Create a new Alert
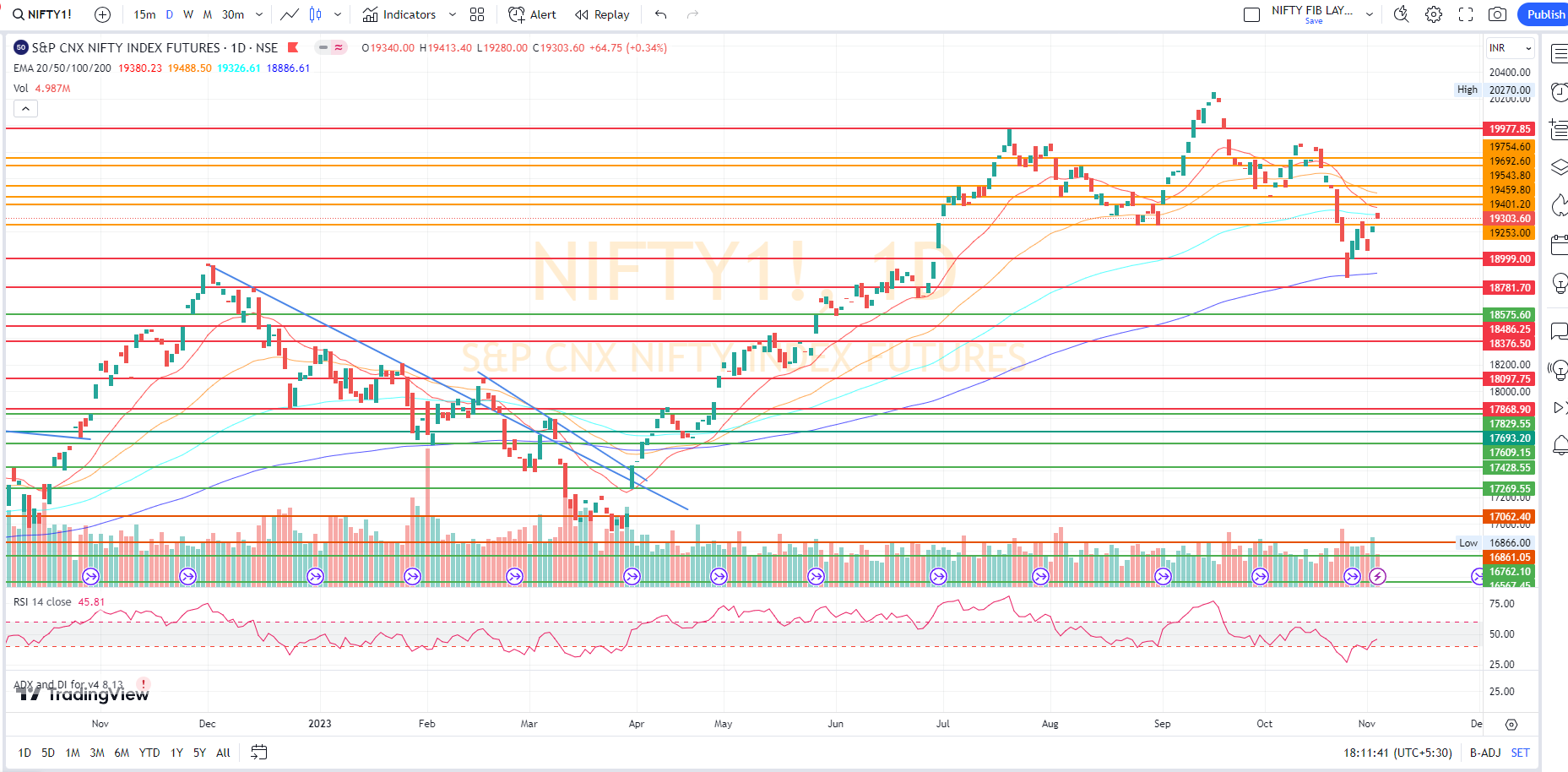 tap(533, 14)
